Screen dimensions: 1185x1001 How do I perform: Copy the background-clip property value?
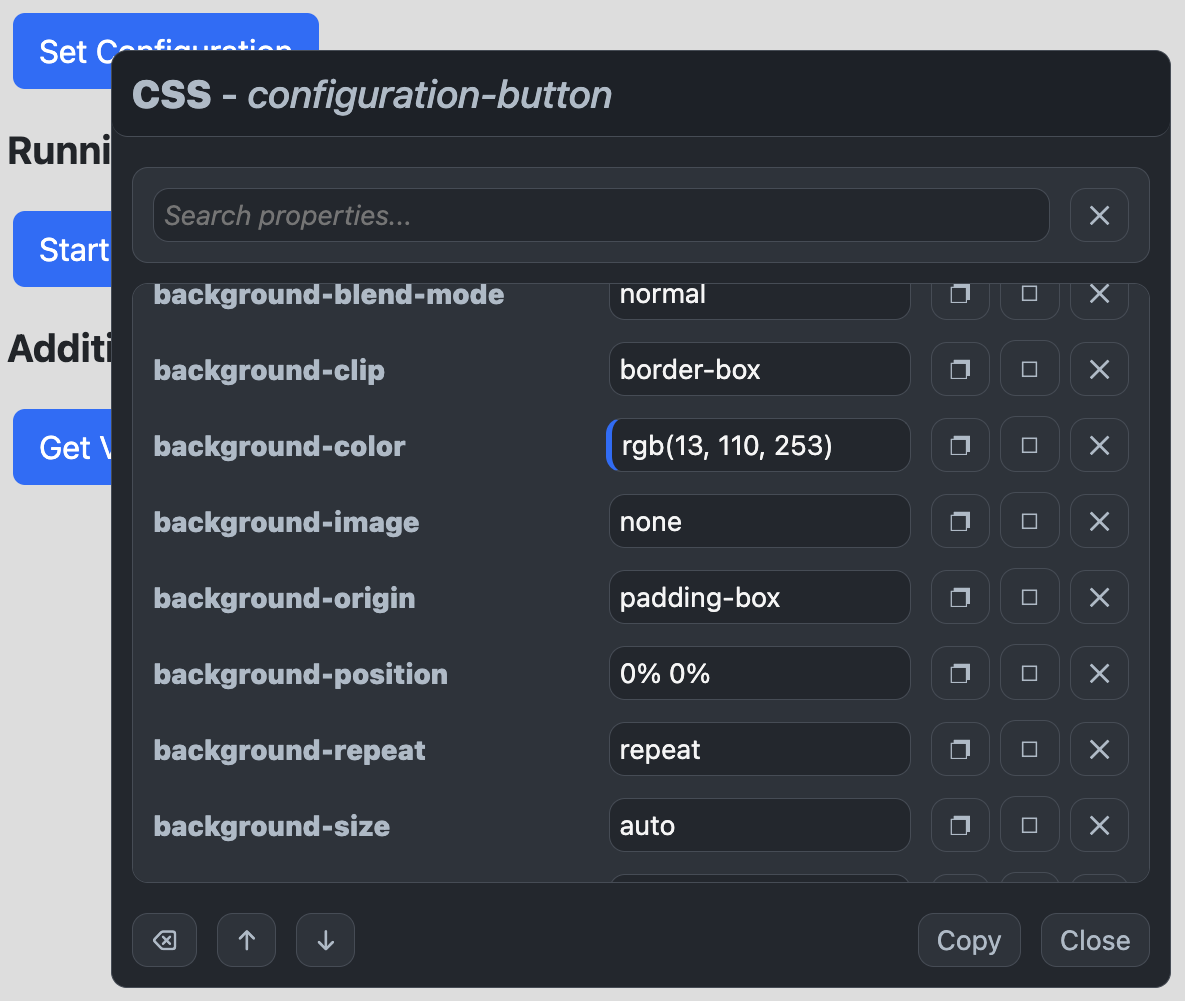click(x=960, y=369)
